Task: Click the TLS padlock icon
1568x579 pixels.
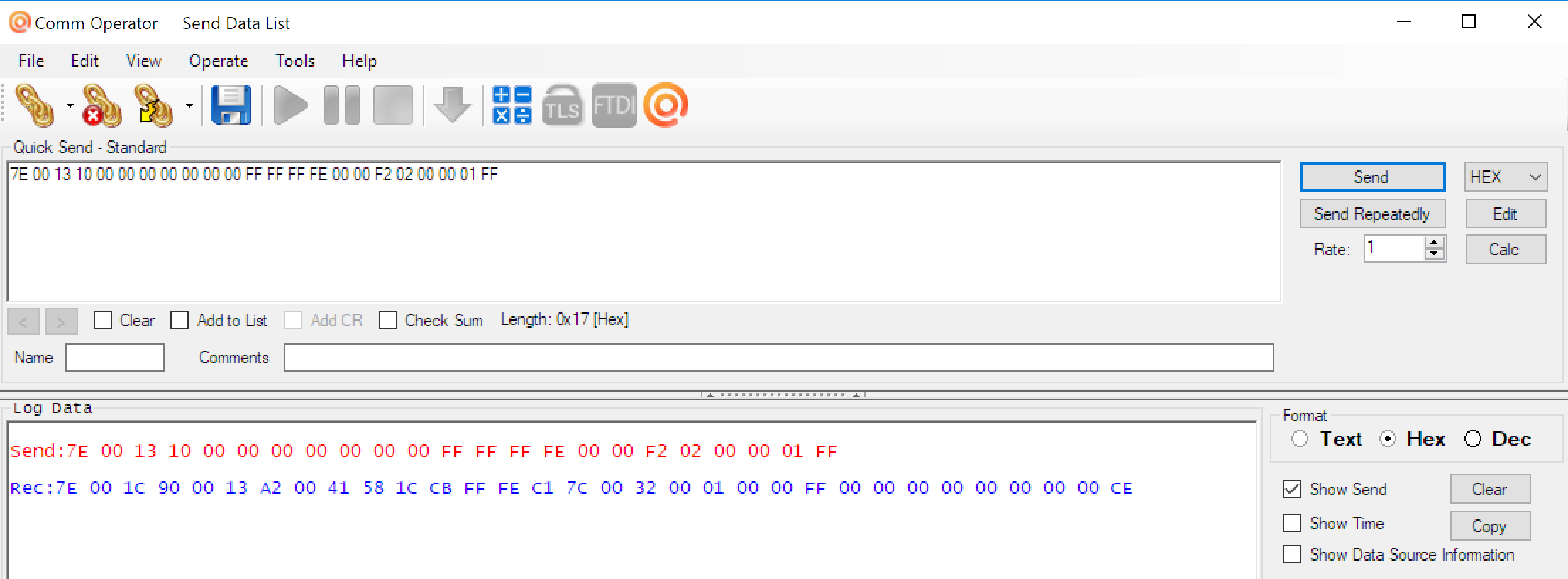Action: pyautogui.click(x=563, y=106)
